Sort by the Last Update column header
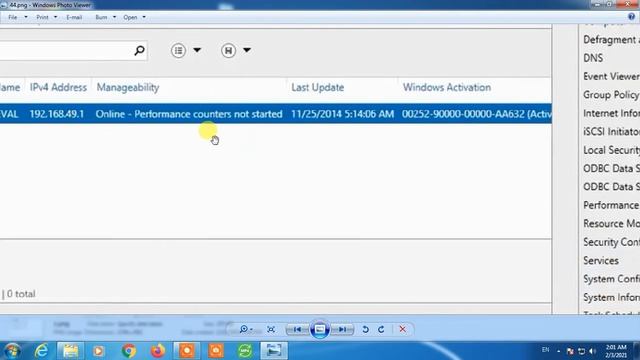 tap(318, 87)
